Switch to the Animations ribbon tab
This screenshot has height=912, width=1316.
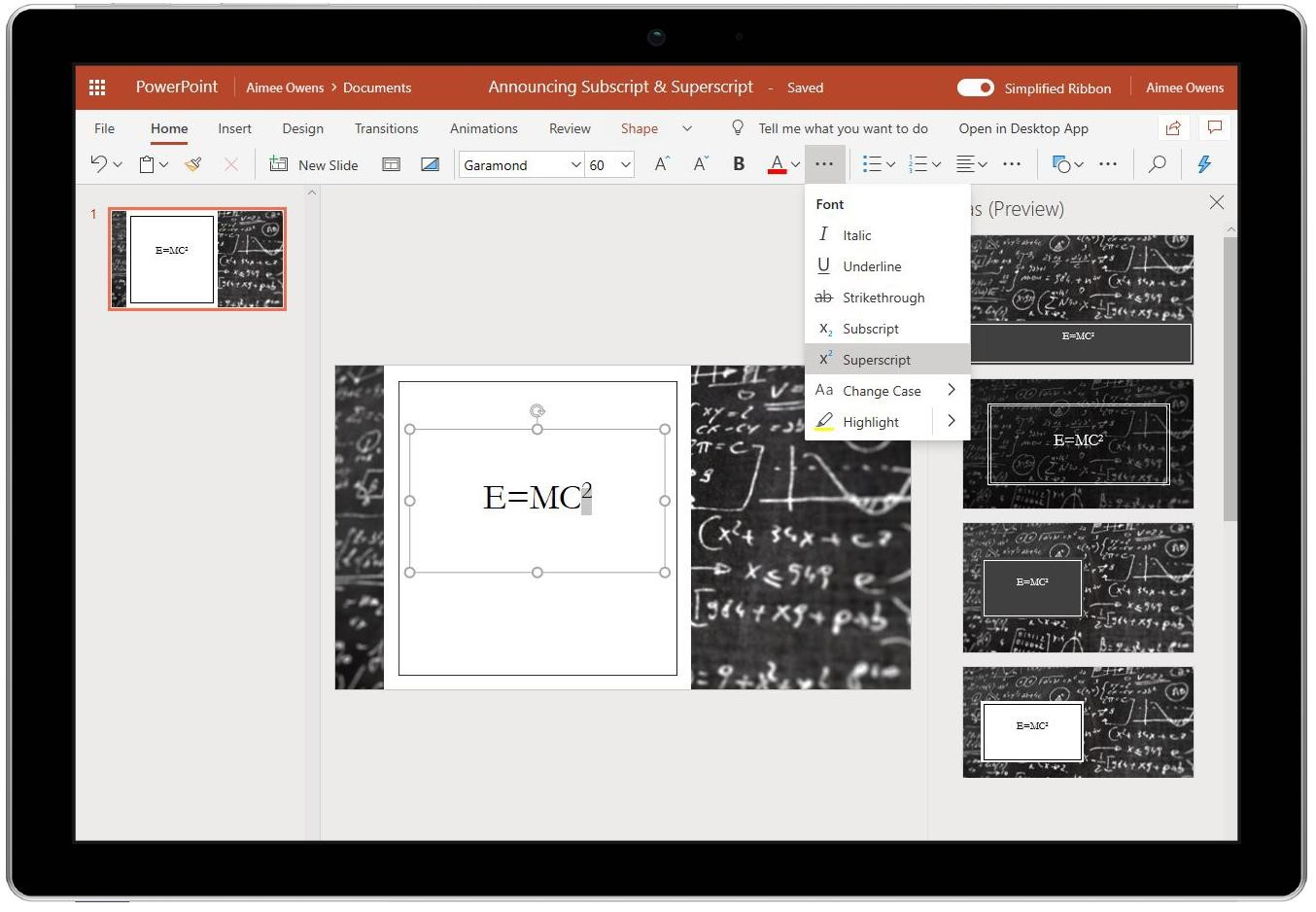(483, 127)
